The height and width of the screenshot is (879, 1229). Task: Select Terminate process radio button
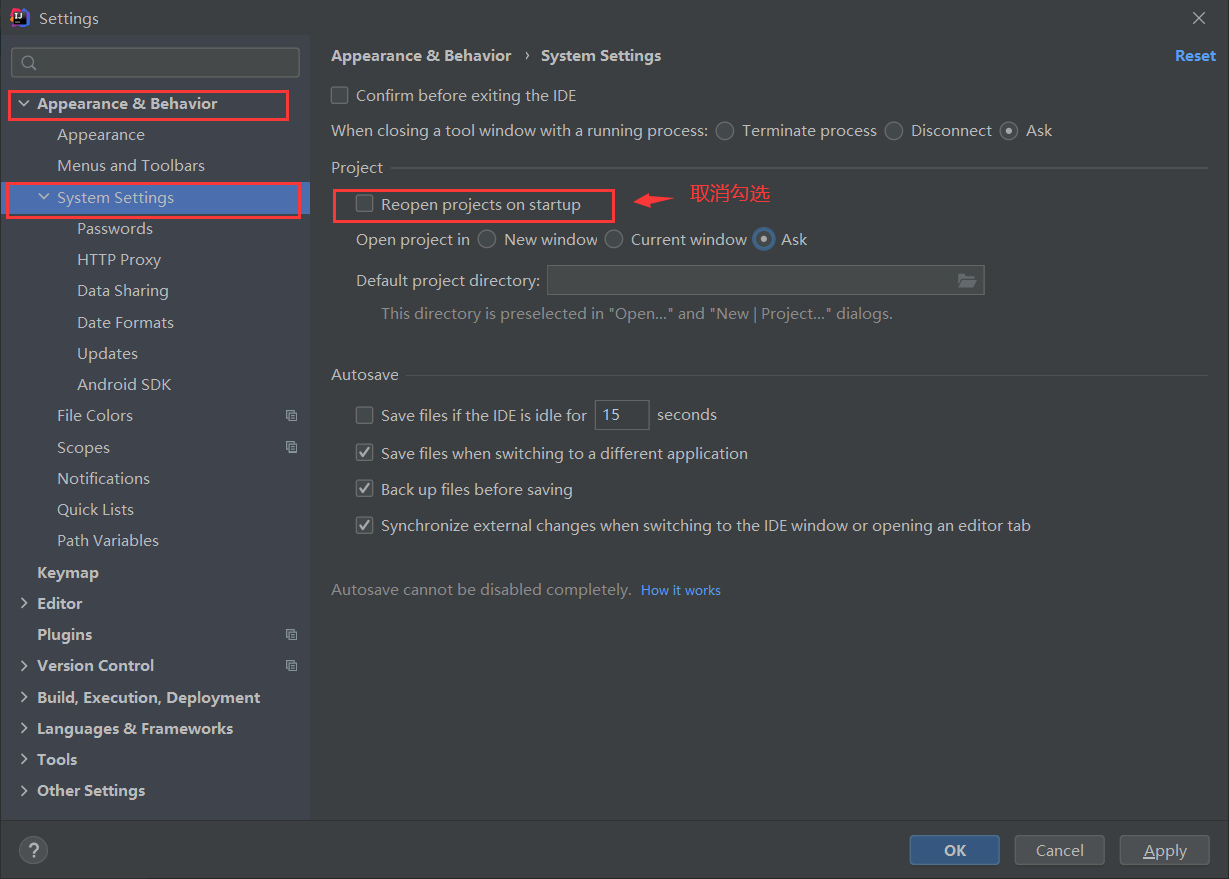[725, 131]
